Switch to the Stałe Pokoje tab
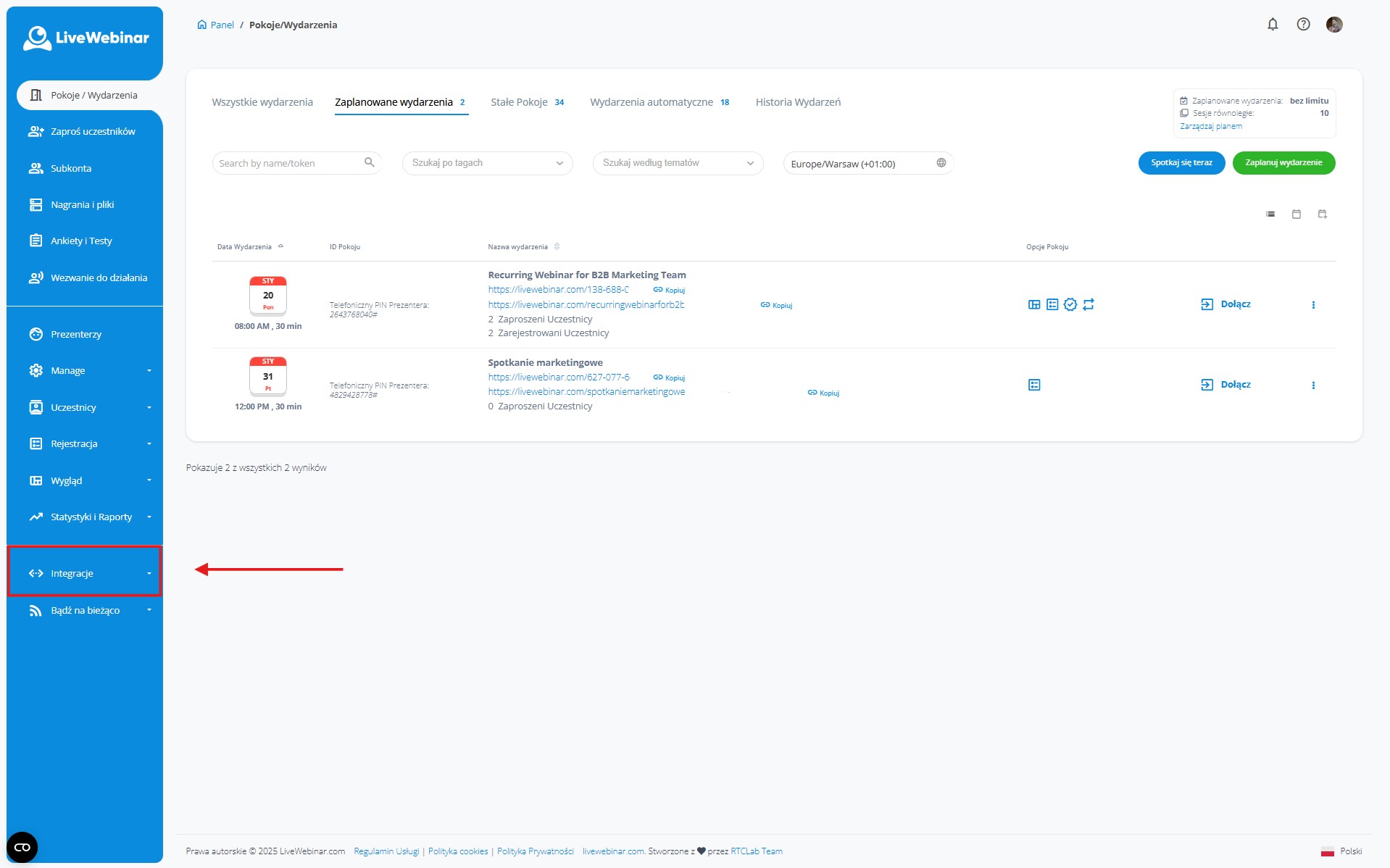 point(519,101)
